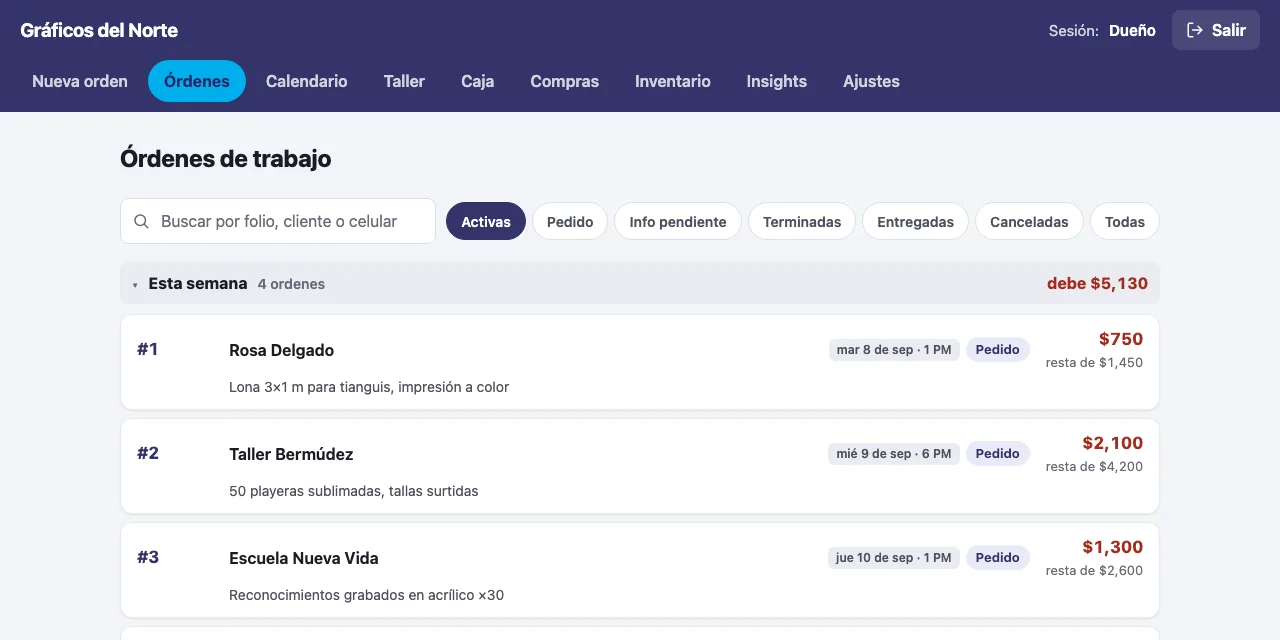
Task: Click the resta de $4,200 text
Action: pos(1094,467)
